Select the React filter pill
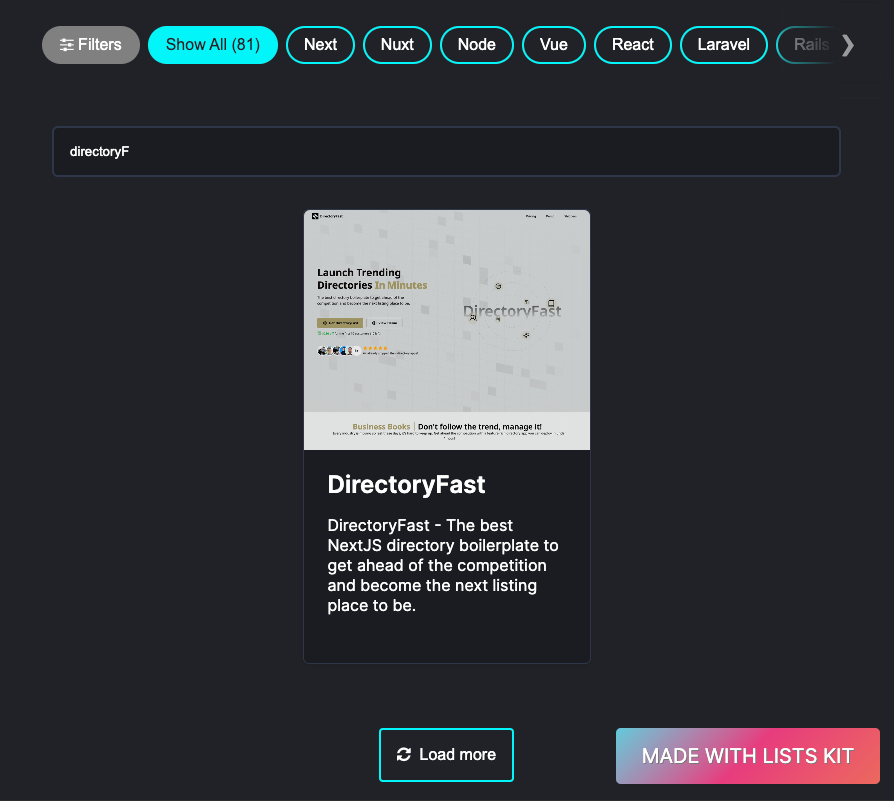The height and width of the screenshot is (801, 894). [x=633, y=44]
